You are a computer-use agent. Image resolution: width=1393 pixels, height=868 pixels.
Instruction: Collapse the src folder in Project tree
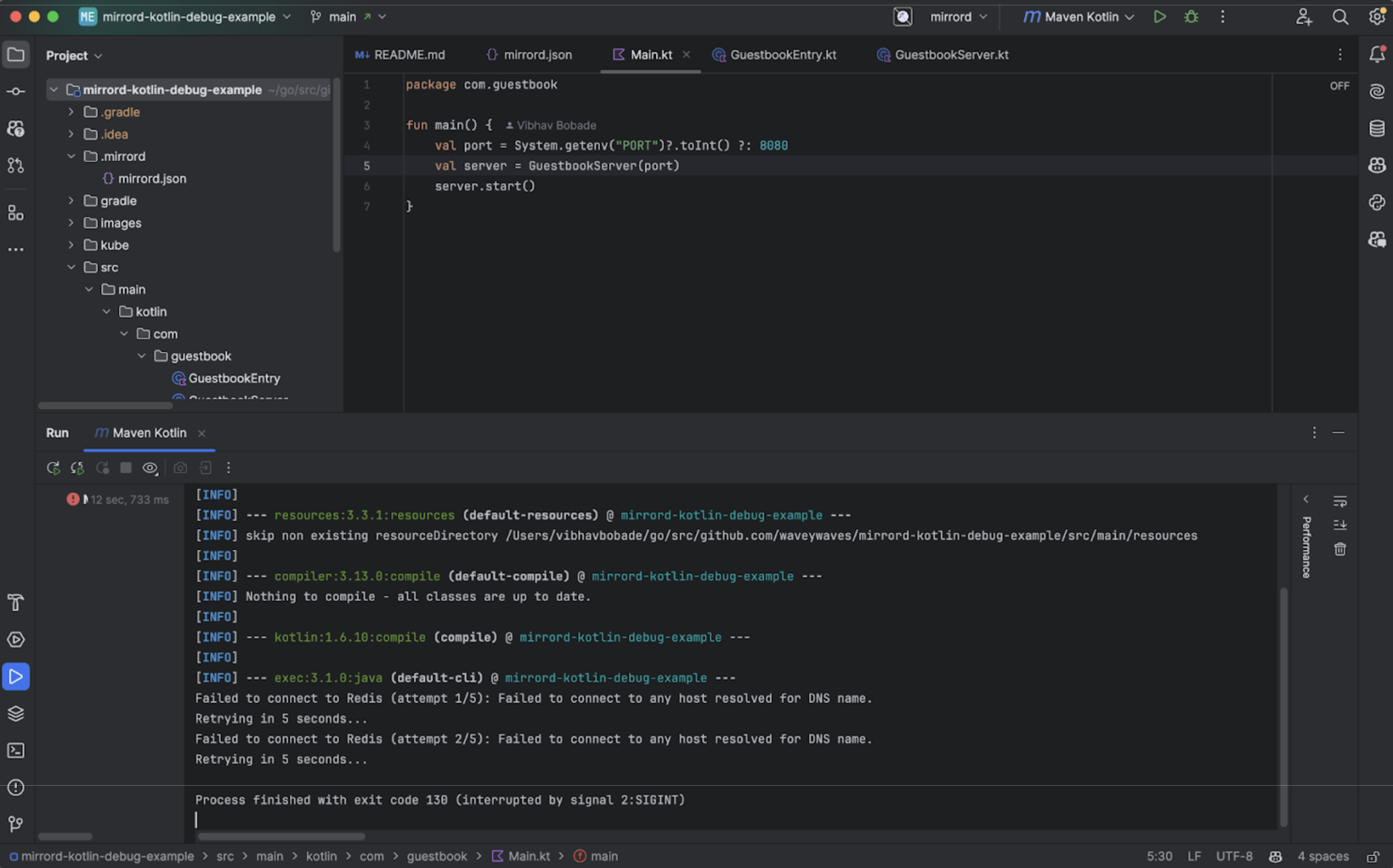click(72, 267)
